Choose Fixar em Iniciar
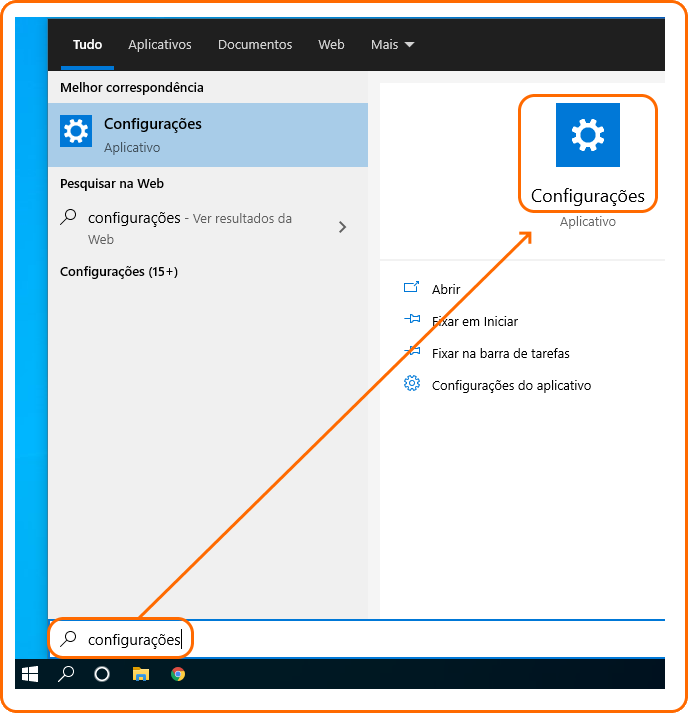688x713 pixels. pyautogui.click(x=475, y=321)
